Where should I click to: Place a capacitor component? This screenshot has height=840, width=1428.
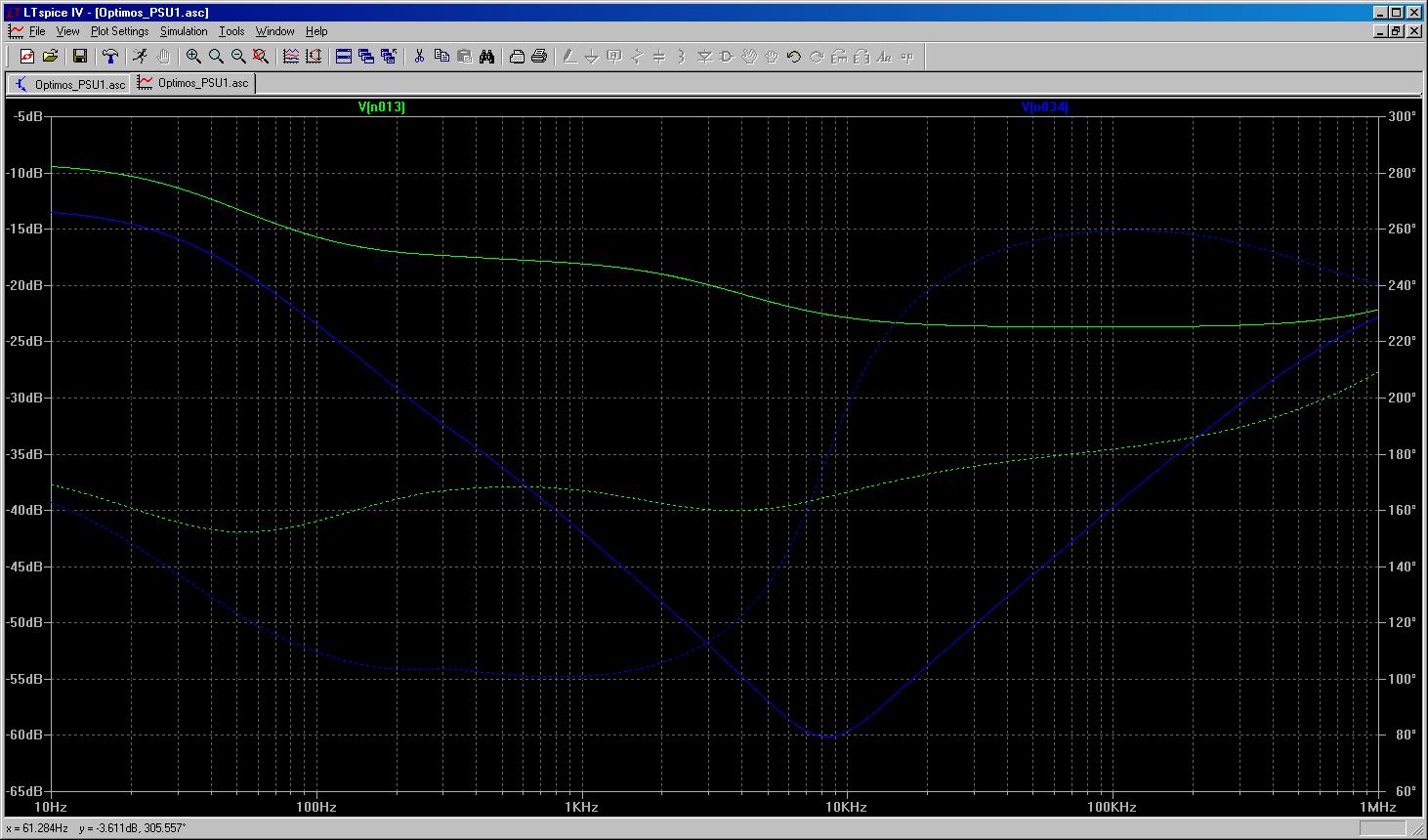click(x=659, y=57)
